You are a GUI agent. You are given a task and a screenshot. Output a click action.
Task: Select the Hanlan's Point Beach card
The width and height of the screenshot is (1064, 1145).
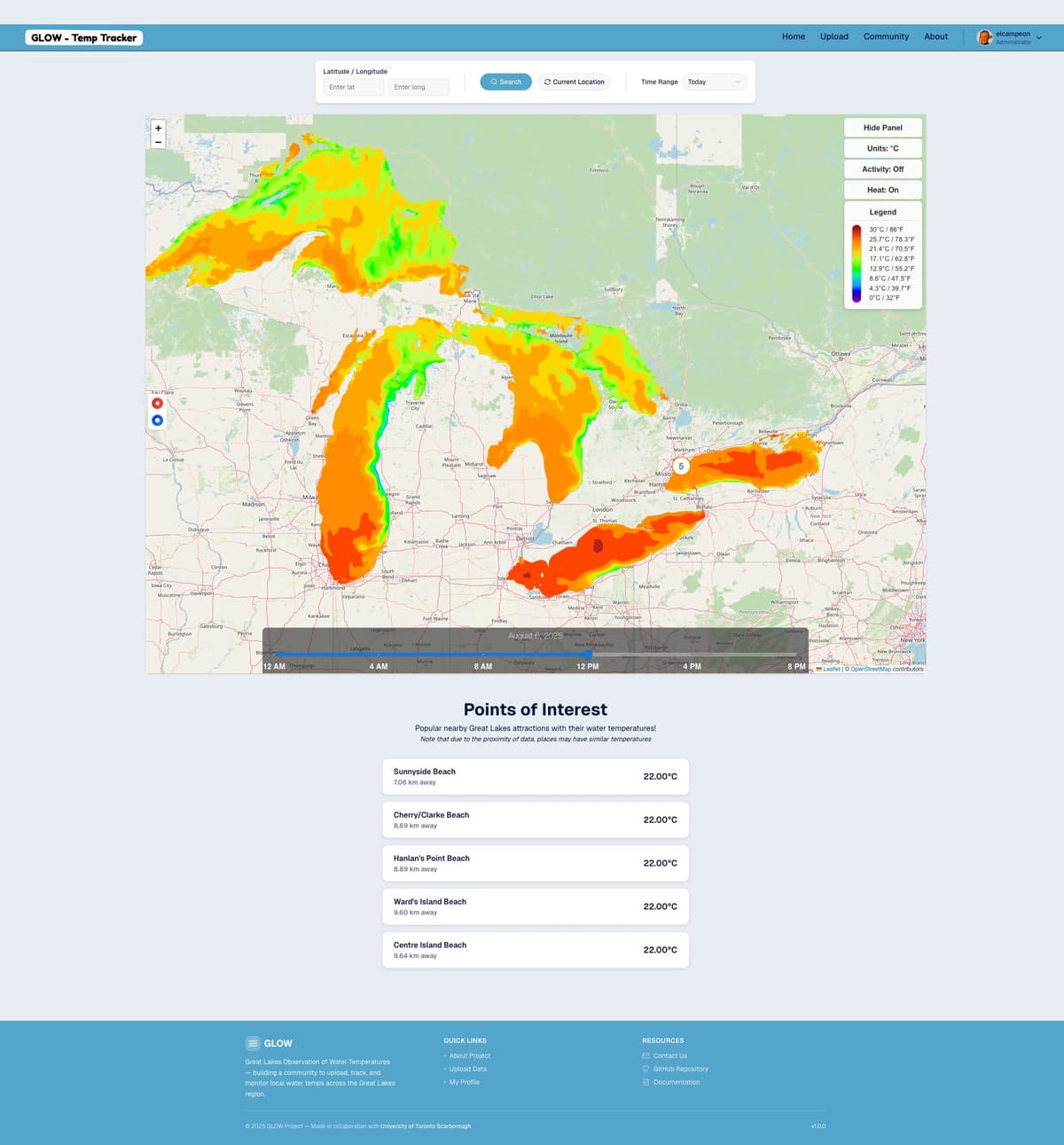[536, 864]
